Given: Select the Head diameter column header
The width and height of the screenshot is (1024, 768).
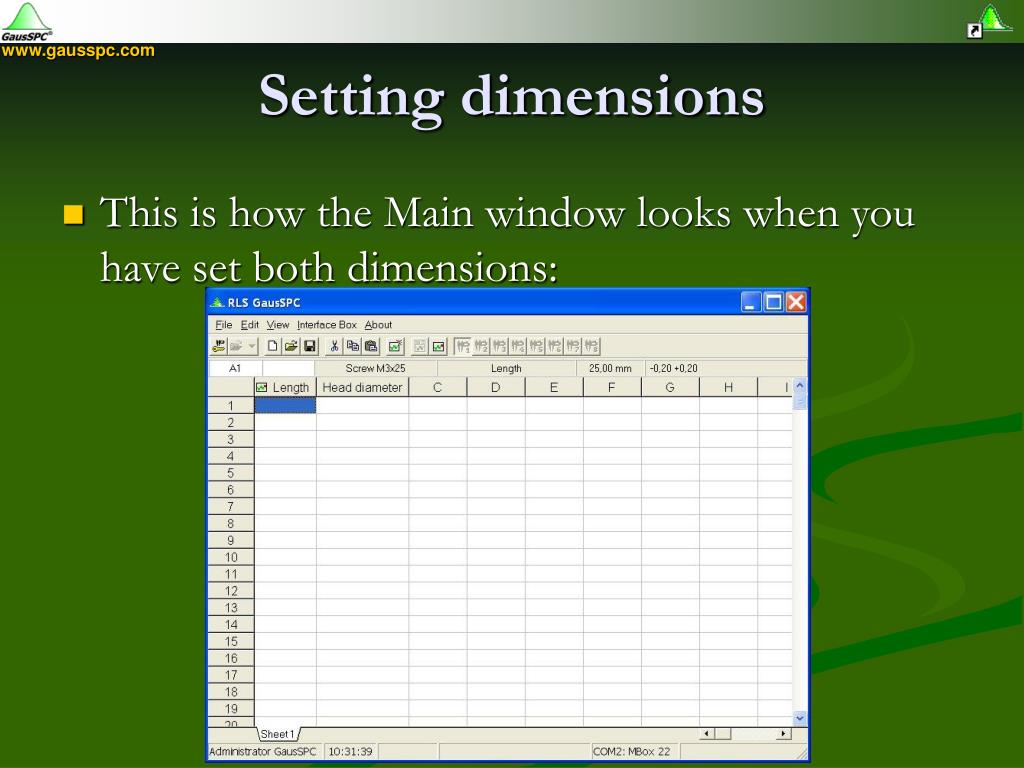Looking at the screenshot, I should (362, 387).
